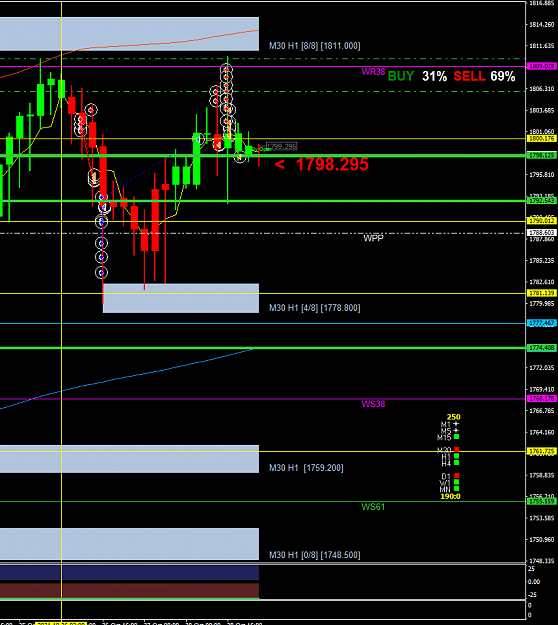The width and height of the screenshot is (558, 625).
Task: Click the green square beside M15
Action: pos(456,437)
